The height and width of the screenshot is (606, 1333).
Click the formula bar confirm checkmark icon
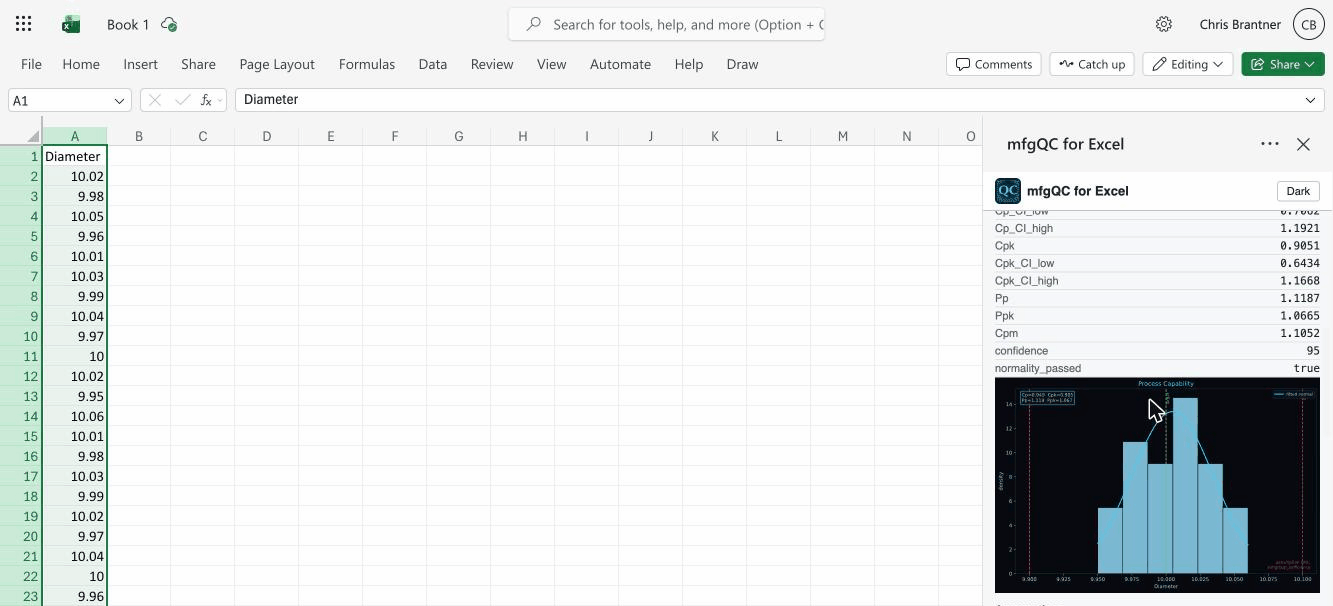[x=182, y=100]
